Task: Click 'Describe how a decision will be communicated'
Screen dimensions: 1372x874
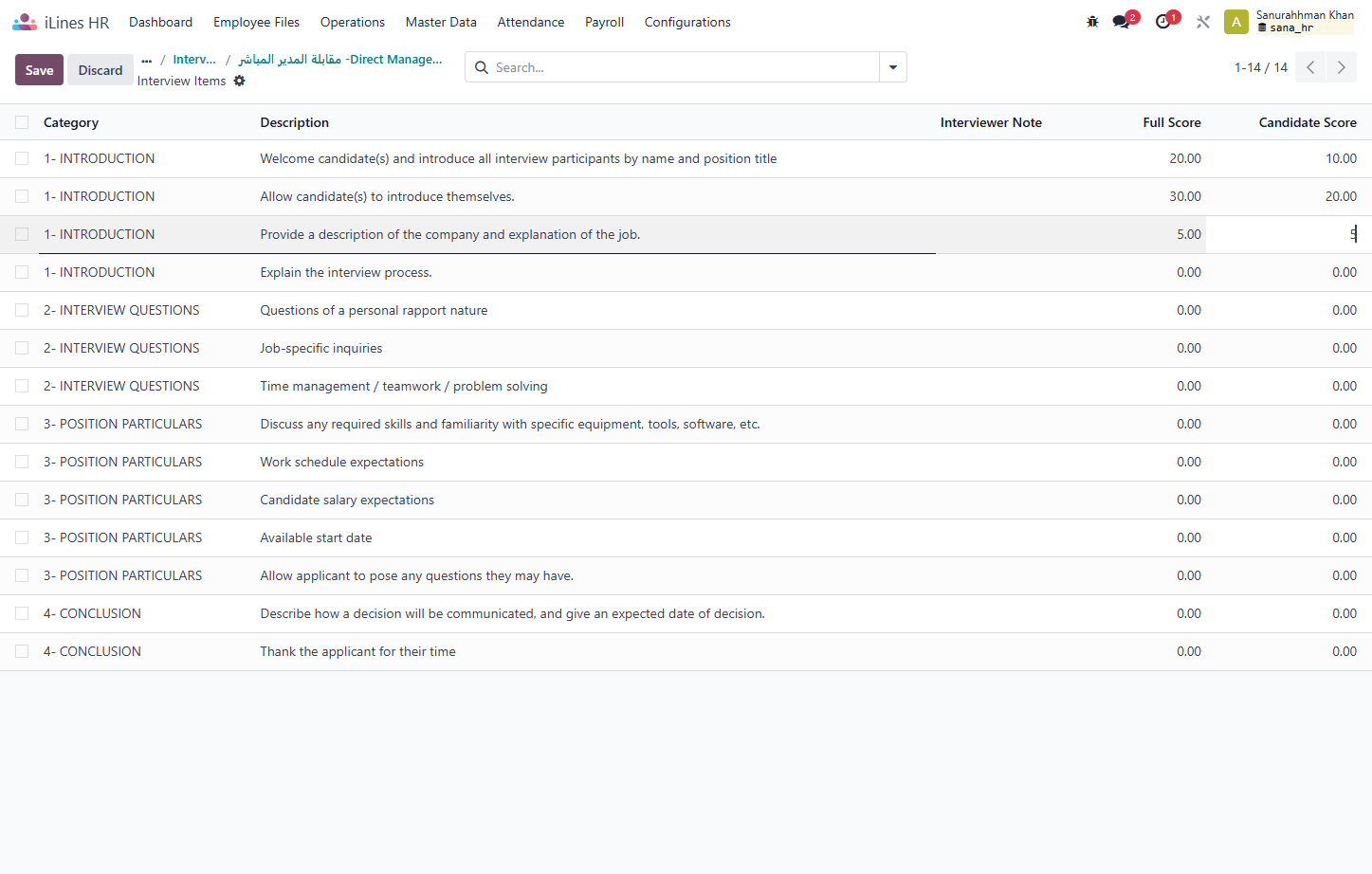Action: [513, 613]
